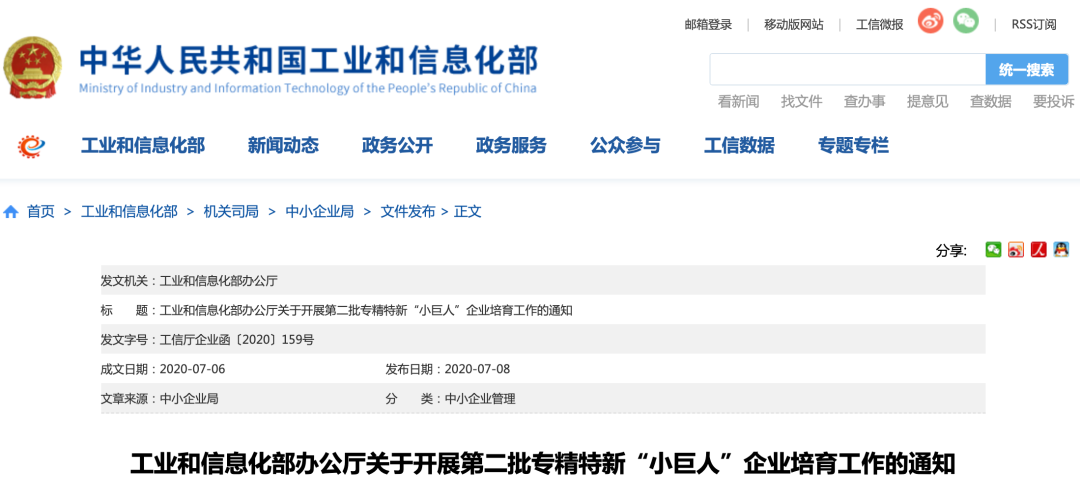
Task: Click the national emblem logo
Action: [x=31, y=68]
